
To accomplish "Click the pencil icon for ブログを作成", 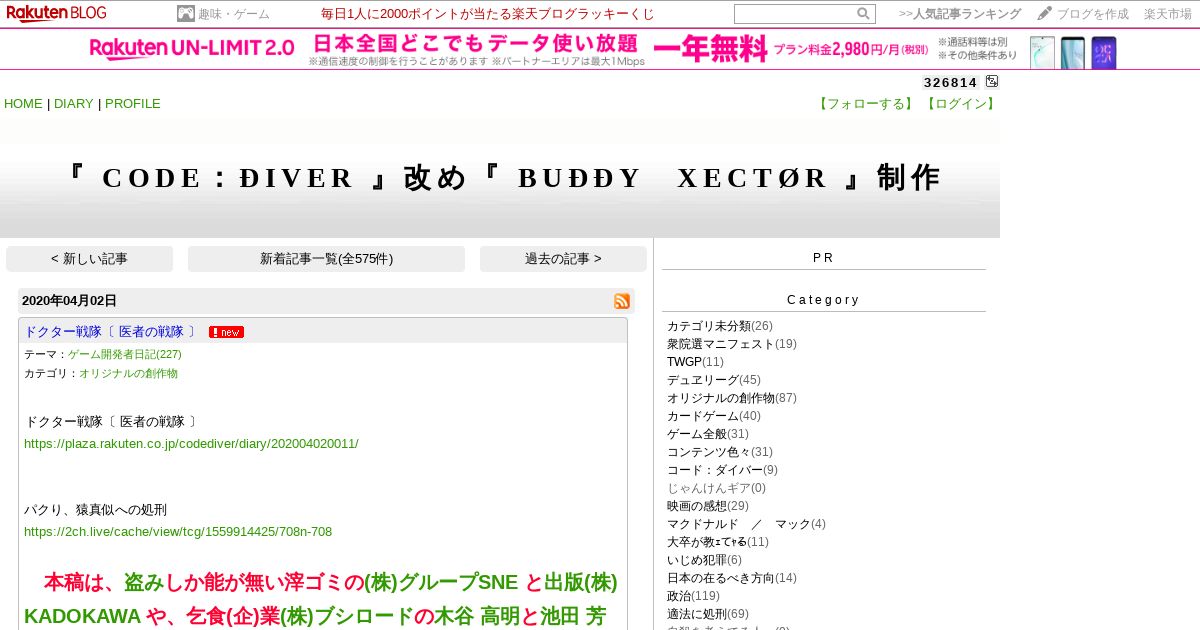I will tap(1045, 14).
